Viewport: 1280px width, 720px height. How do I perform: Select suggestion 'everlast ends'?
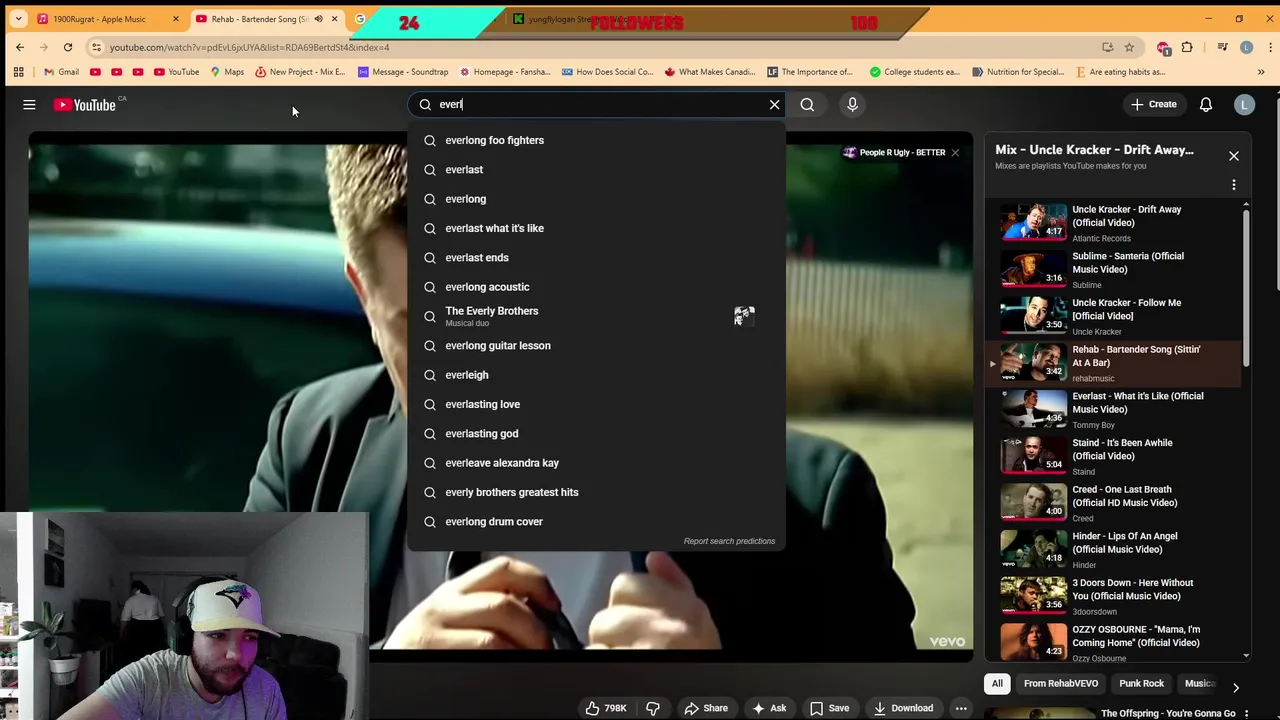pyautogui.click(x=596, y=257)
